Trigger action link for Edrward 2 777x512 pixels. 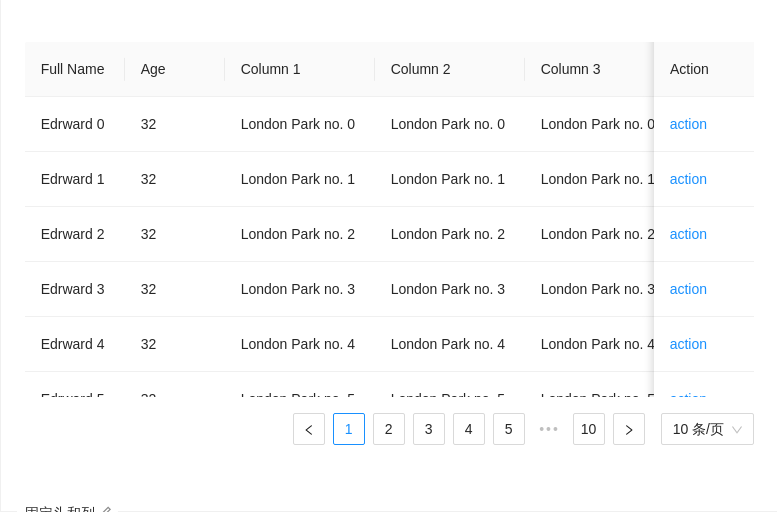[688, 234]
